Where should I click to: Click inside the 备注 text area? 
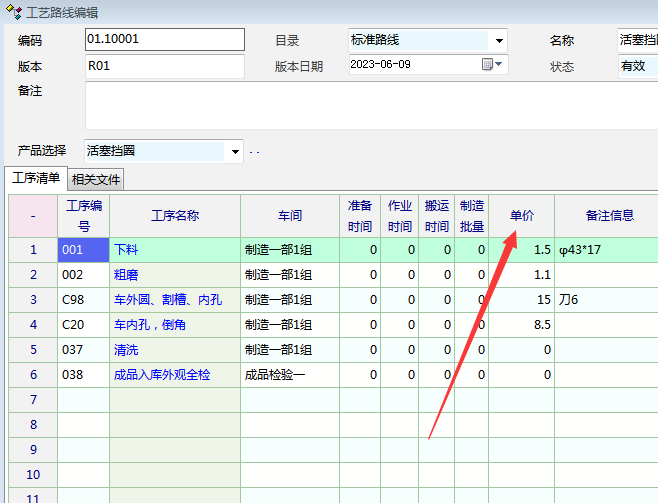[370, 105]
